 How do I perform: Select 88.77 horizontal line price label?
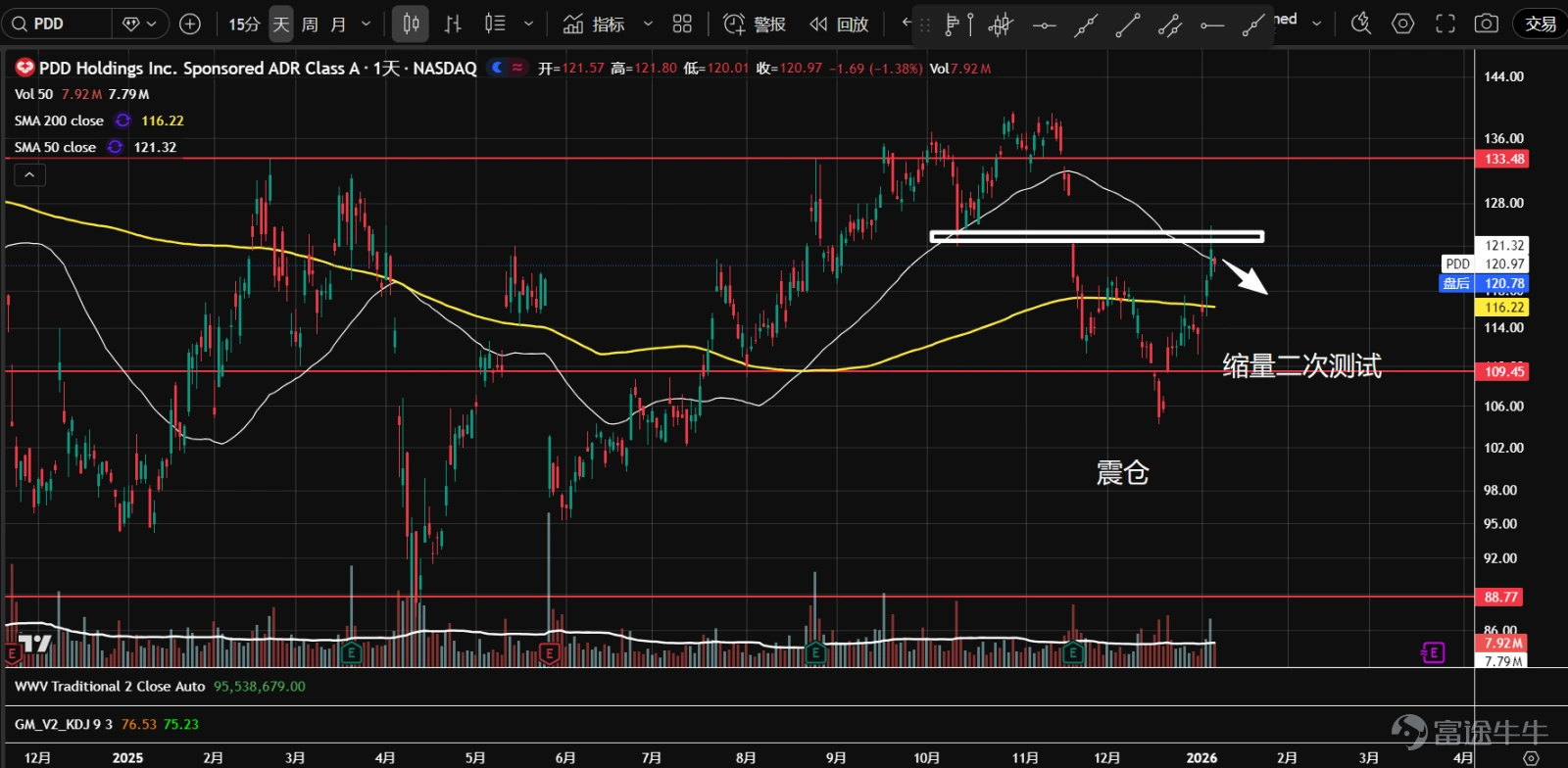point(1500,597)
